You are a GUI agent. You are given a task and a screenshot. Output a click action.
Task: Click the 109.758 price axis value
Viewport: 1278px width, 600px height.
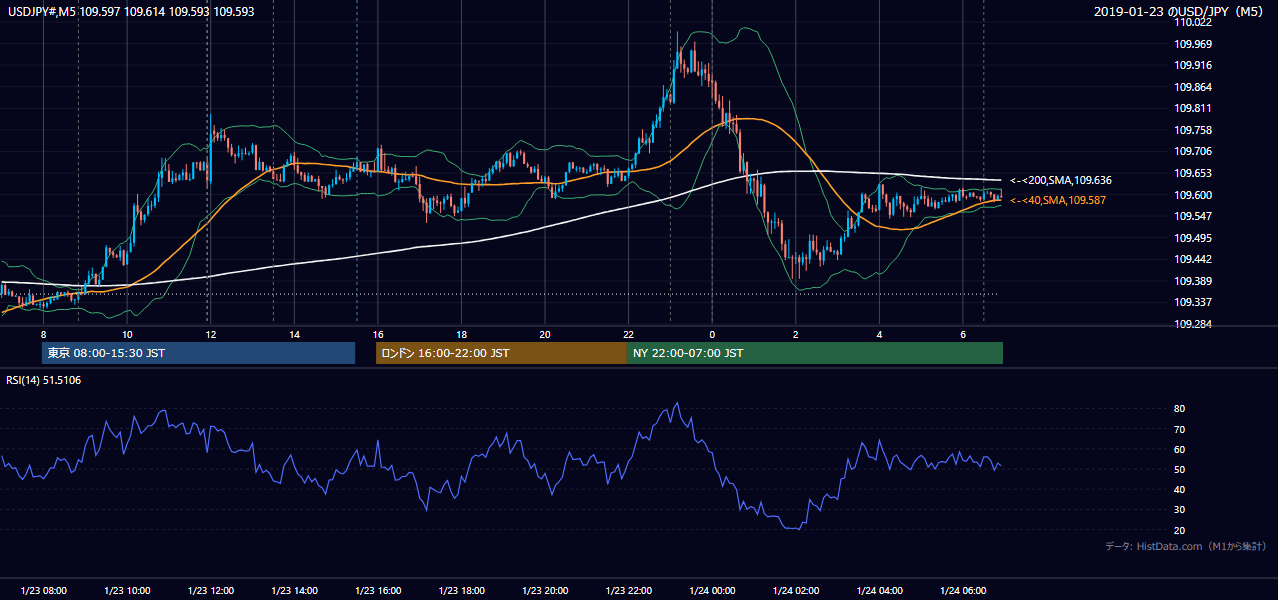pos(1195,130)
